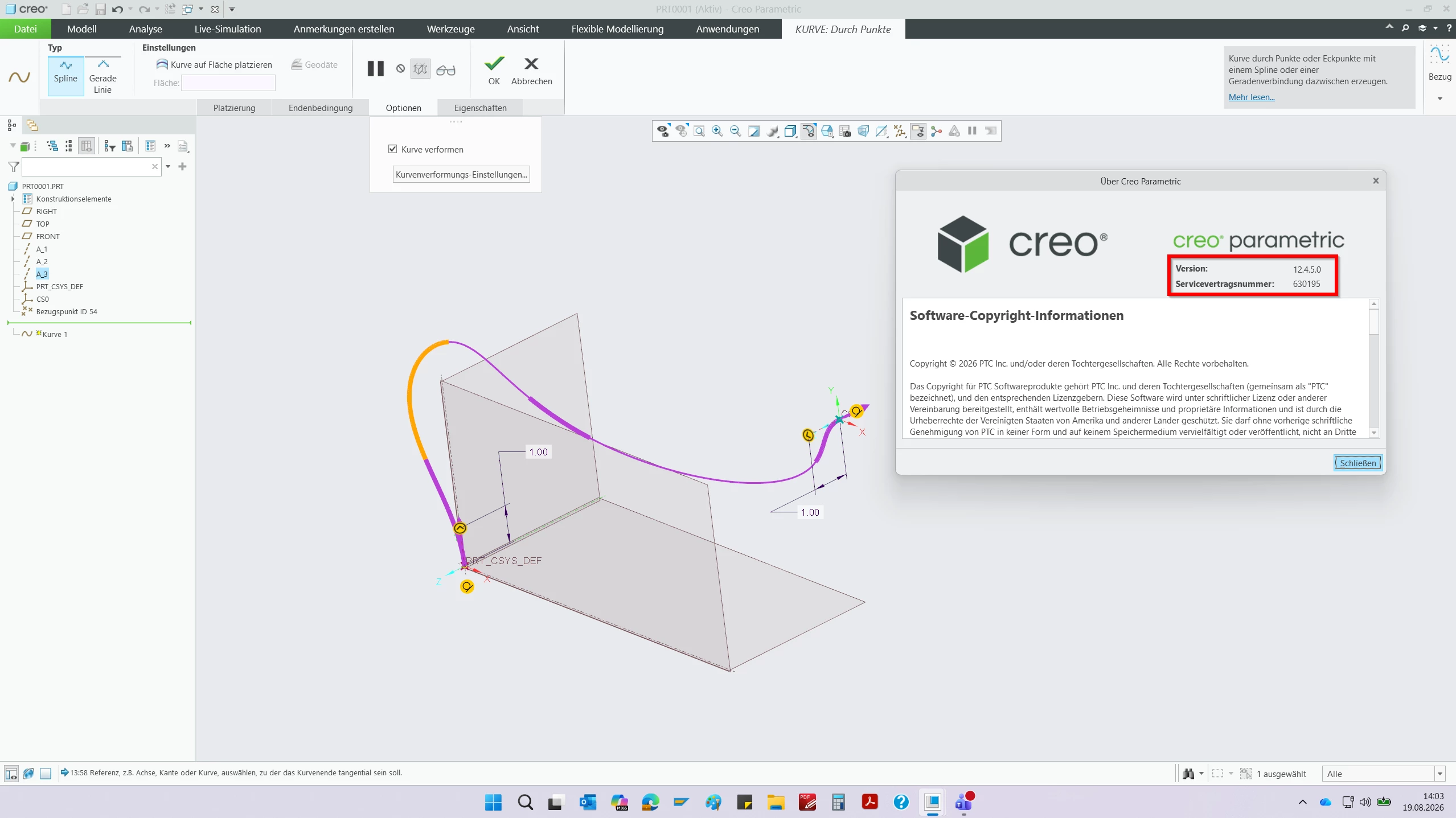This screenshot has height=818, width=1456.
Task: Click the repaint screen icon
Action: (754, 131)
